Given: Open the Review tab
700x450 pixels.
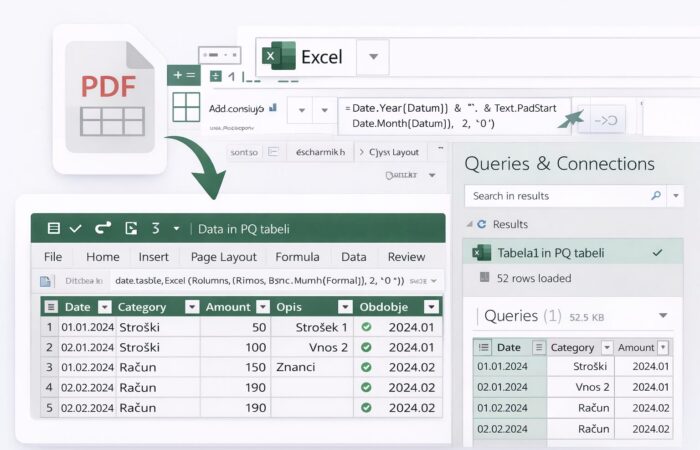Looking at the screenshot, I should [x=406, y=257].
